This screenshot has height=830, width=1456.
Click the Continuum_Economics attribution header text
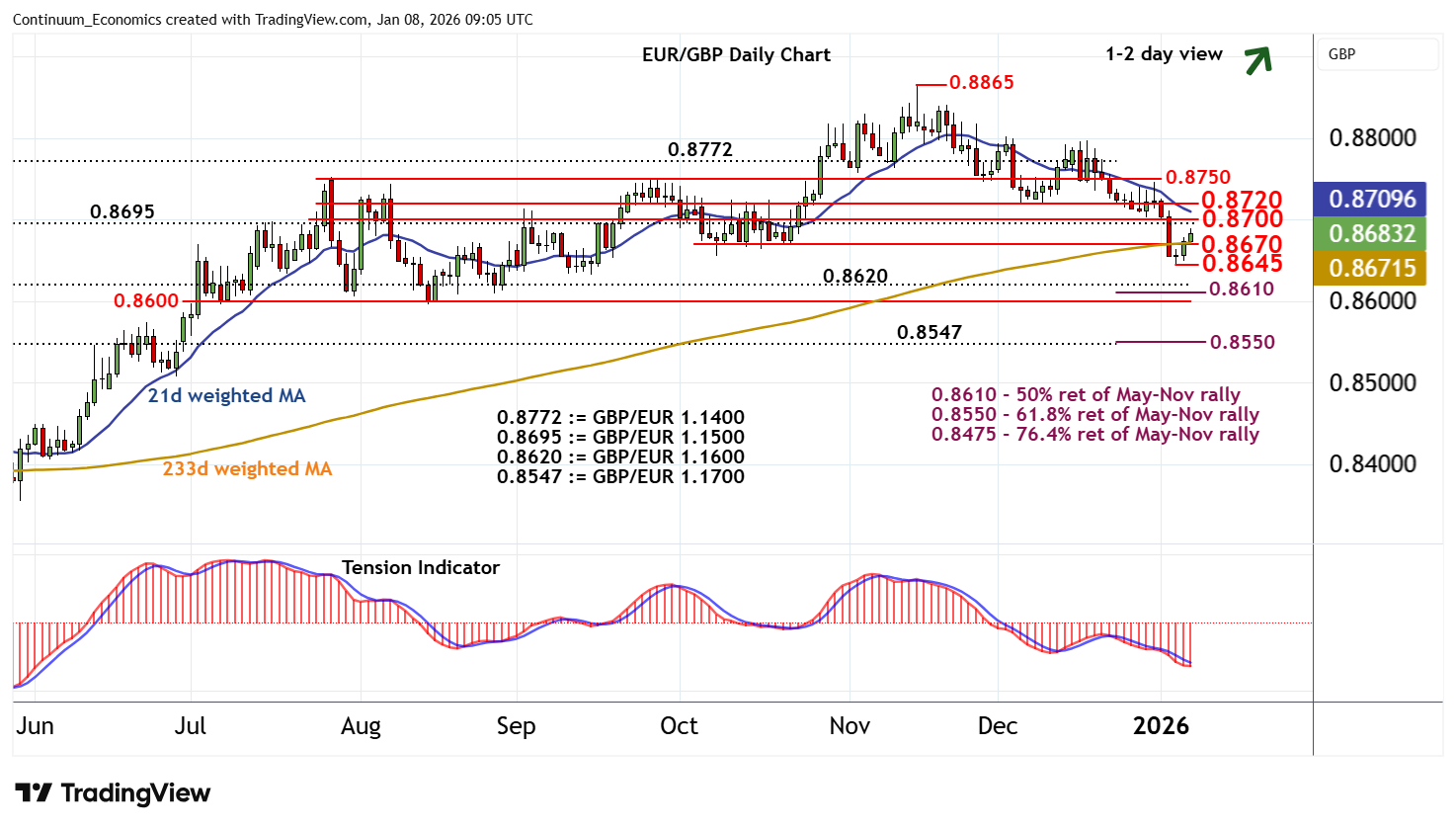coord(273,20)
